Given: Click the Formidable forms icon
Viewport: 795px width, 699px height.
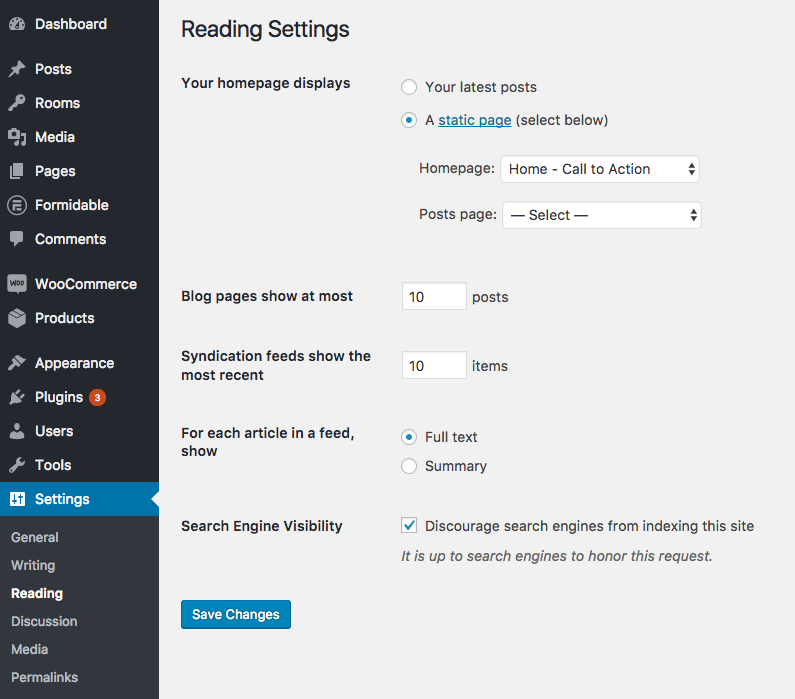Looking at the screenshot, I should click(17, 205).
